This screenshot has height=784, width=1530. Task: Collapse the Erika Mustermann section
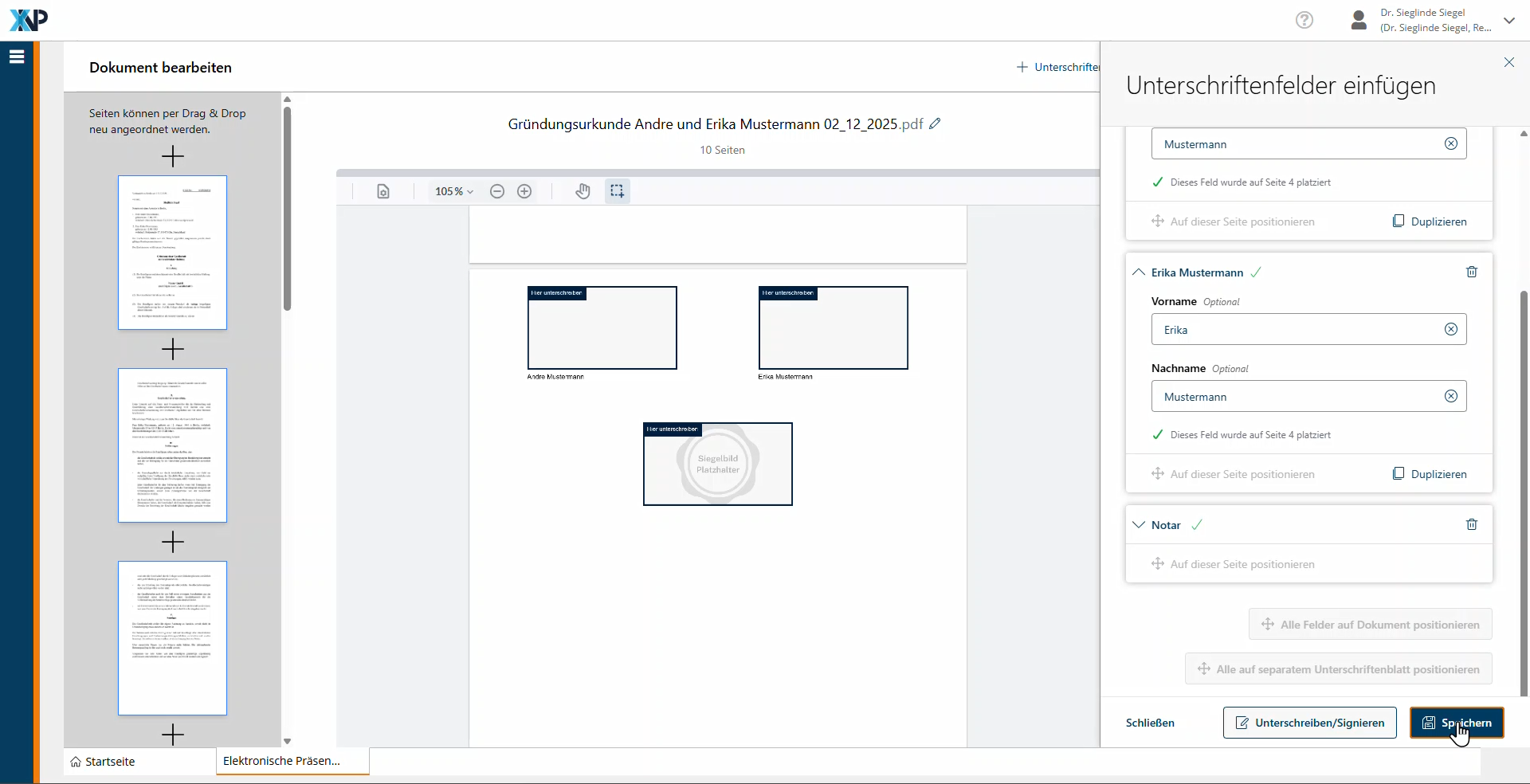(1139, 272)
